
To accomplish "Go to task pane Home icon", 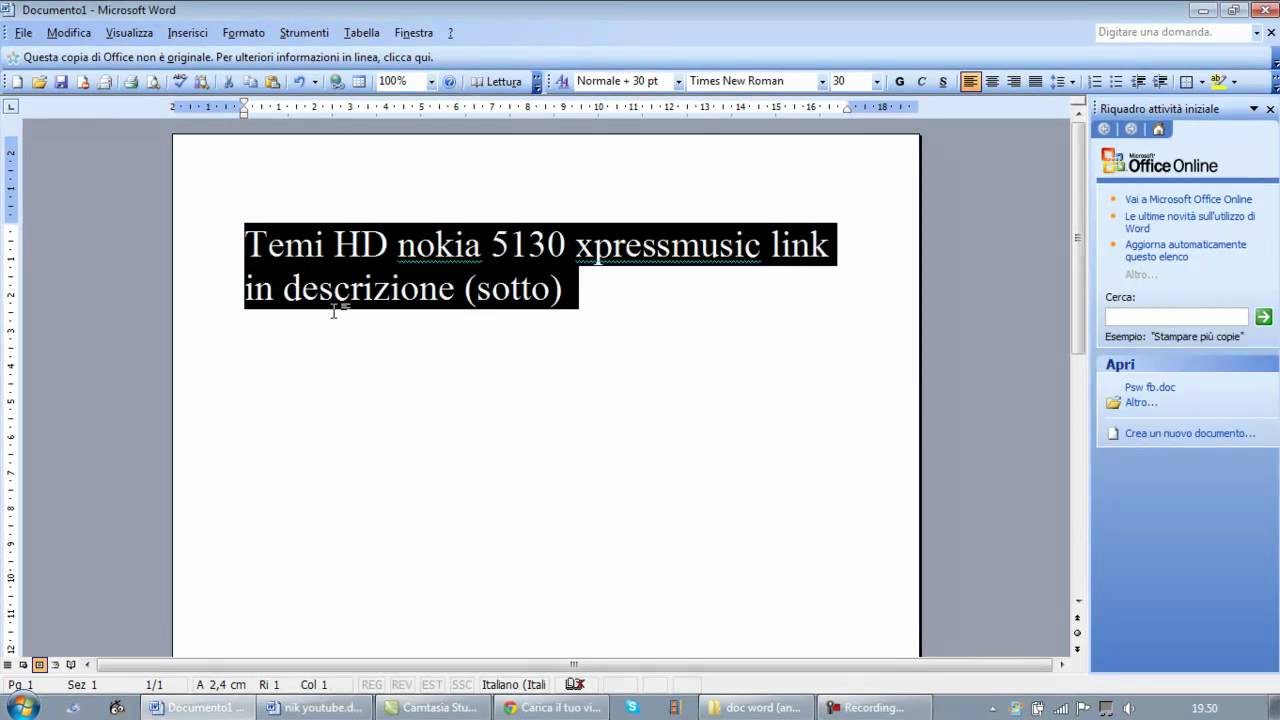I will click(1158, 129).
